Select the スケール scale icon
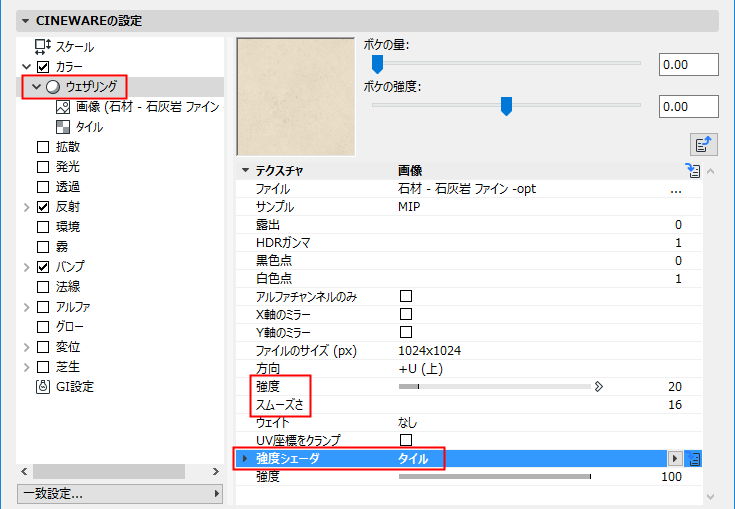 (x=43, y=46)
